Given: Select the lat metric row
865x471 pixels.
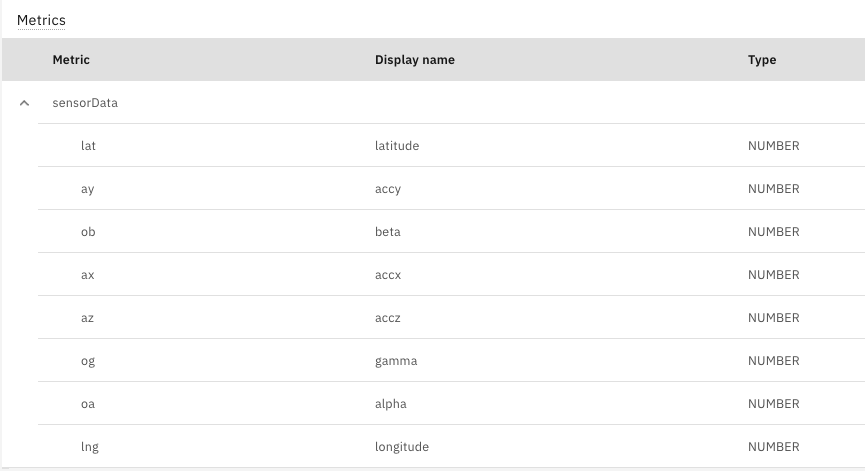Looking at the screenshot, I should click(451, 146).
